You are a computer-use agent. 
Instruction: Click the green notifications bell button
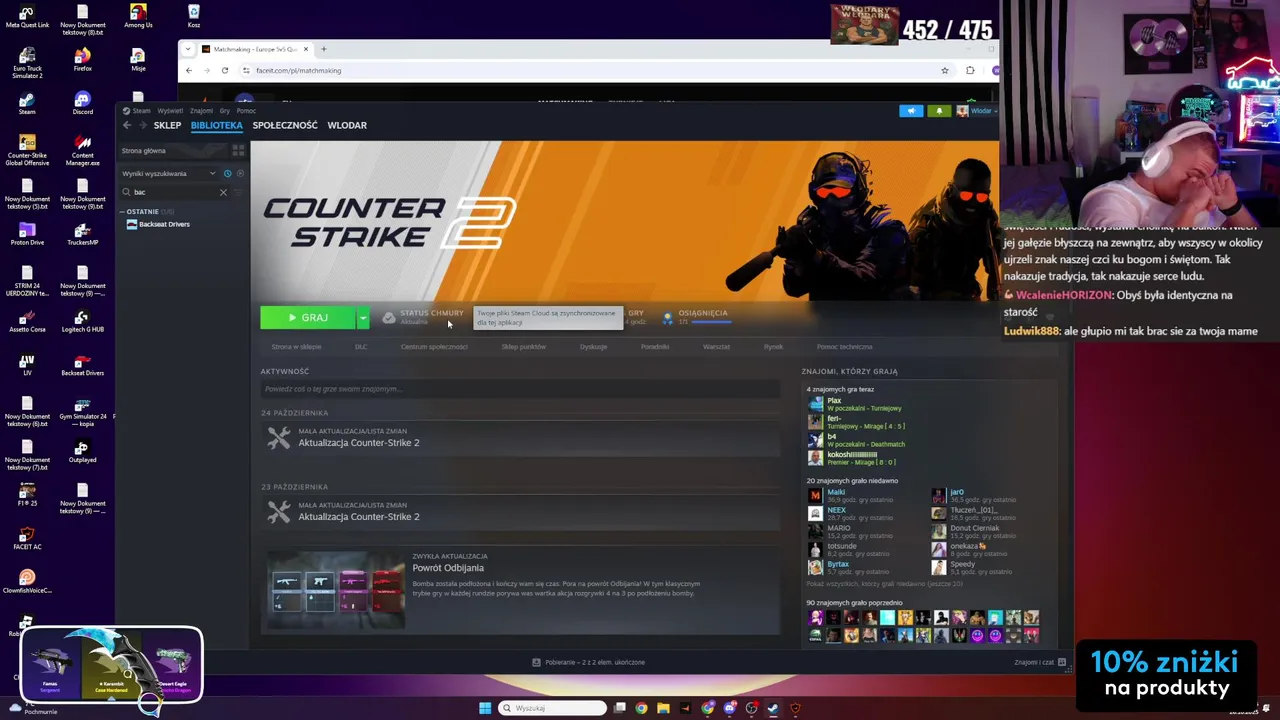(x=939, y=111)
